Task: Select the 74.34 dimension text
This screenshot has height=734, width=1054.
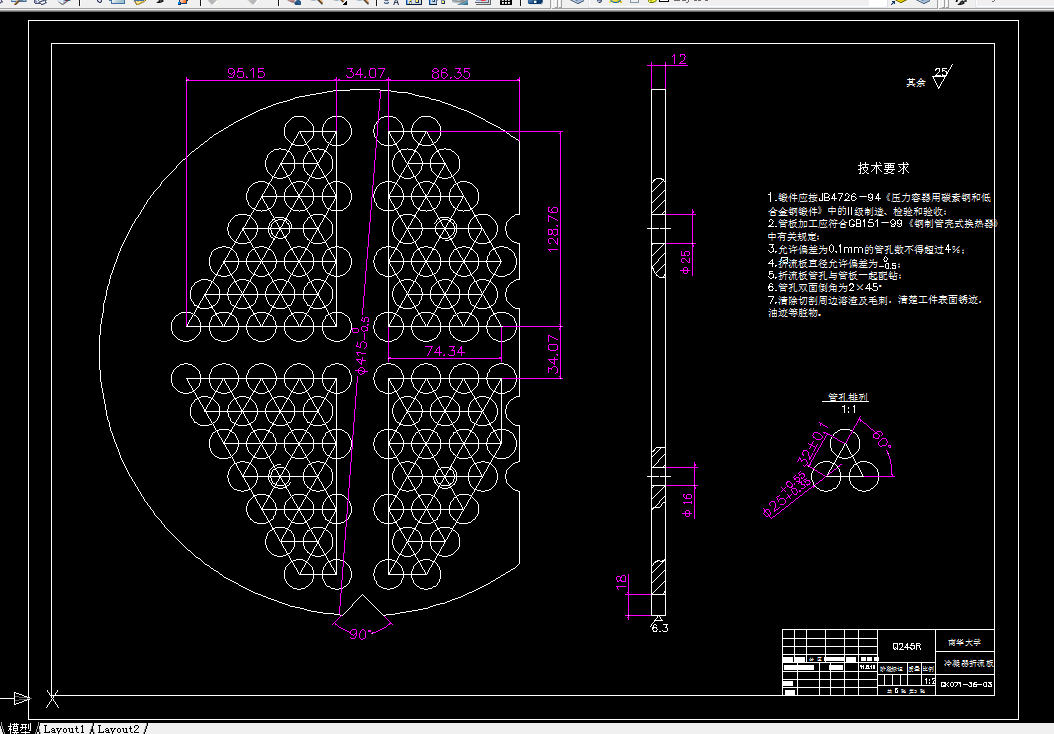Action: pos(445,351)
